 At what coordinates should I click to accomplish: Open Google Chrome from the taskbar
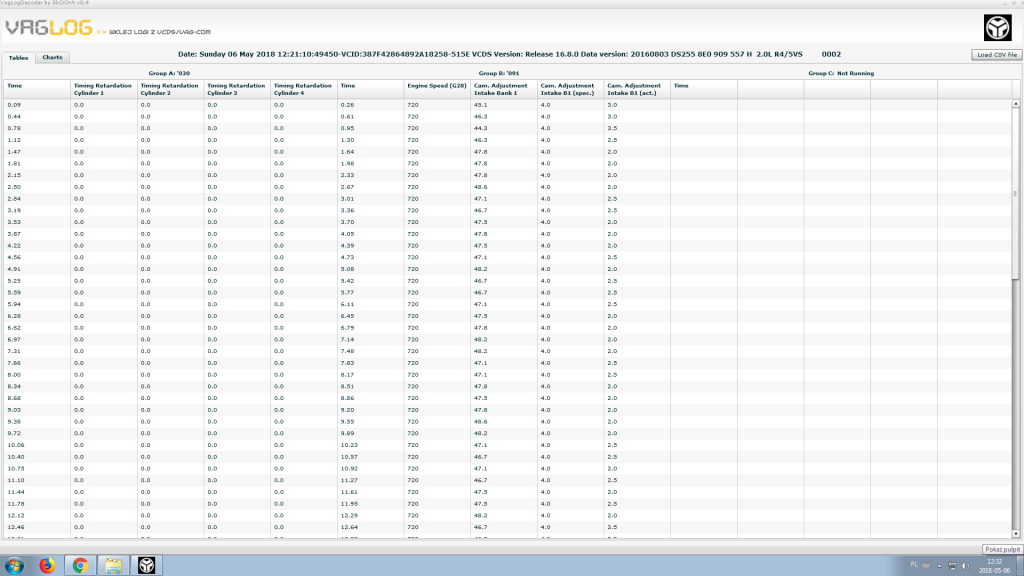tap(80, 566)
